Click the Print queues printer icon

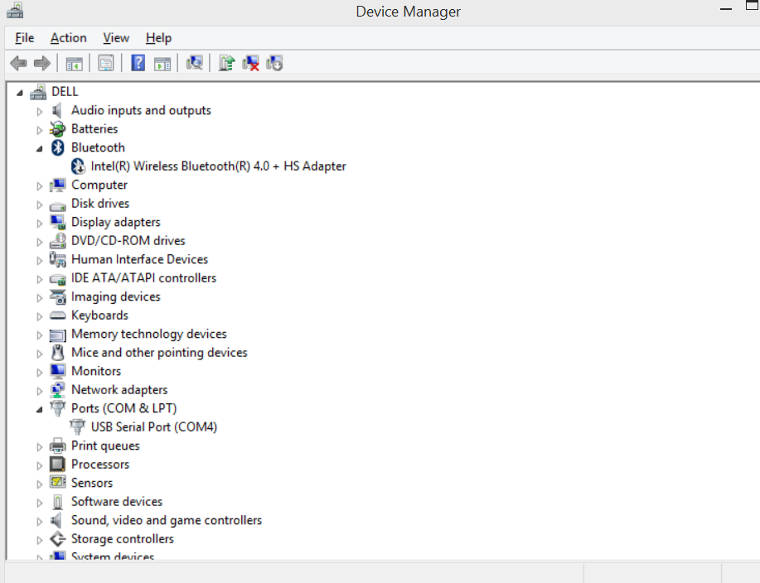[58, 445]
